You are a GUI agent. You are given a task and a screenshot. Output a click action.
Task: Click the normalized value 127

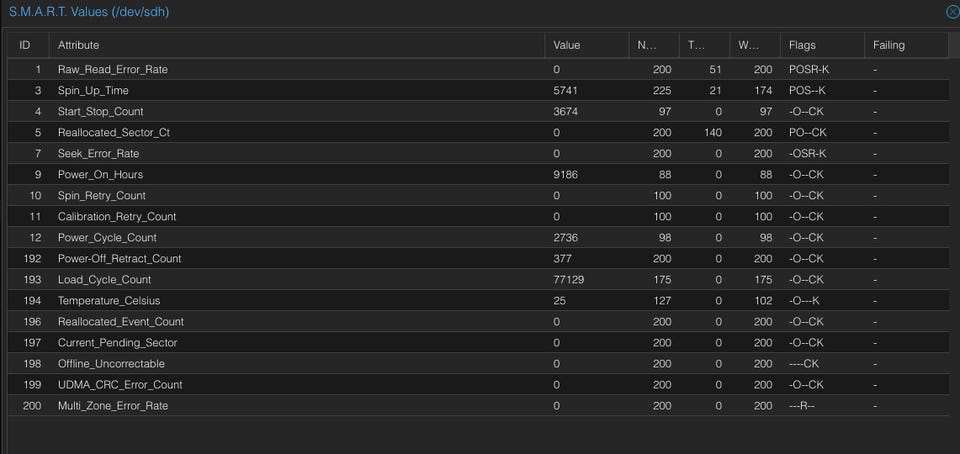(662, 300)
